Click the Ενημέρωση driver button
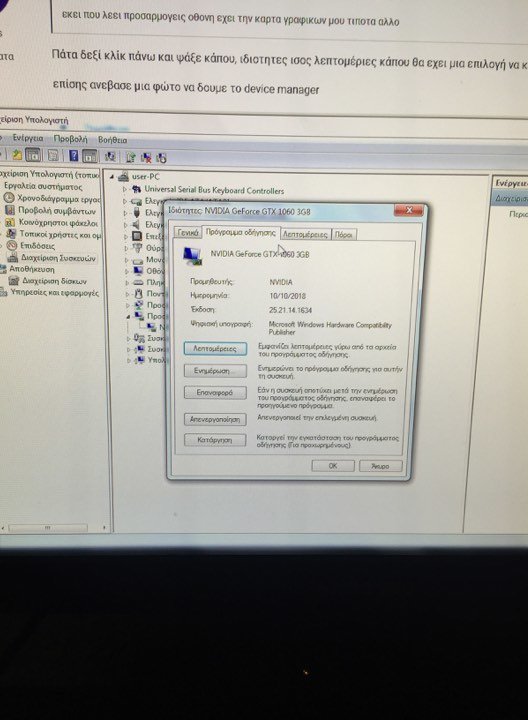The image size is (528, 720). 215,371
